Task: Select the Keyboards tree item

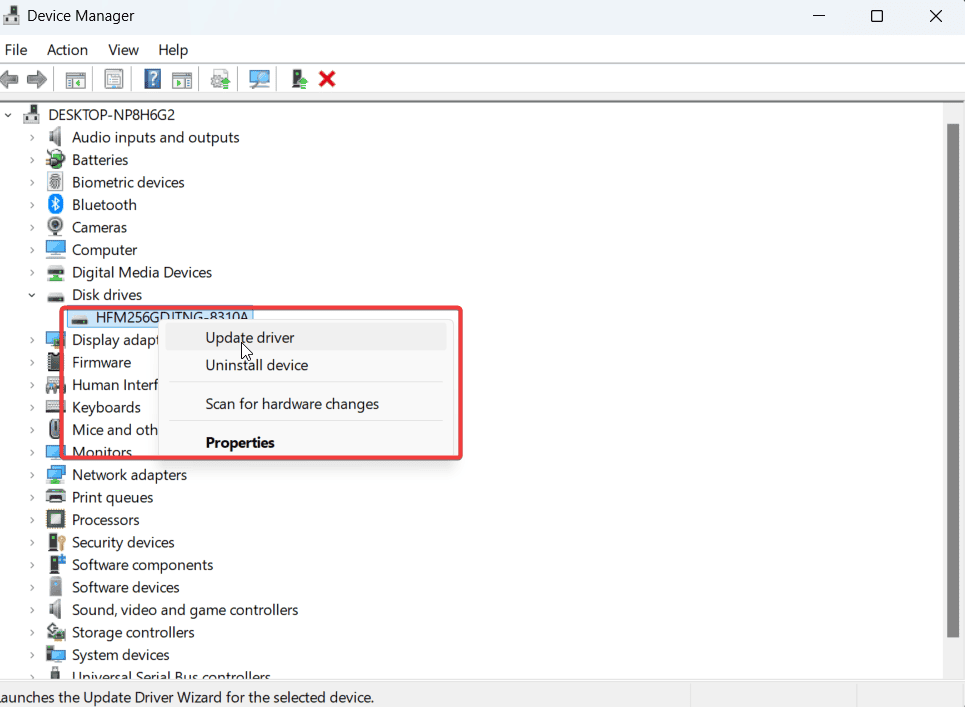Action: [106, 407]
